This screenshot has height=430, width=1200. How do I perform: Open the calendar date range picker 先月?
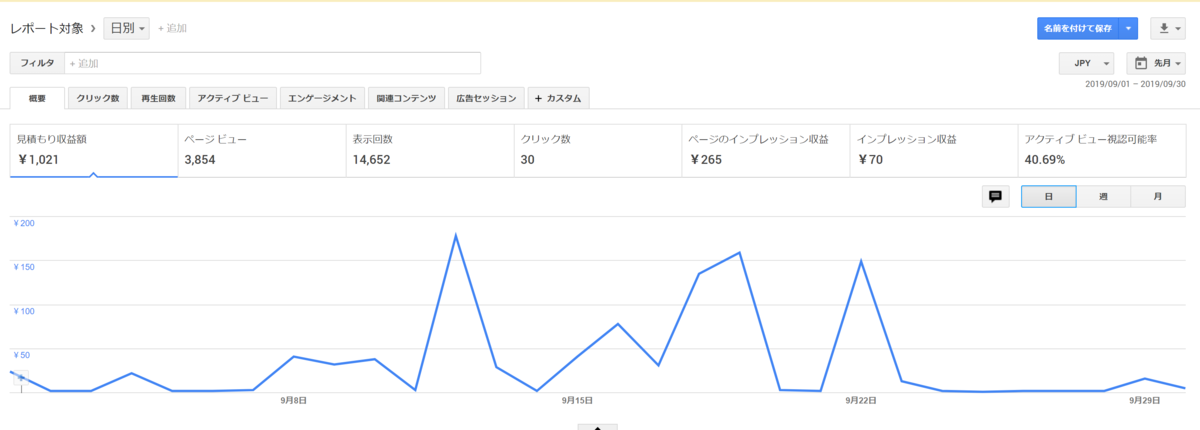[x=1155, y=63]
